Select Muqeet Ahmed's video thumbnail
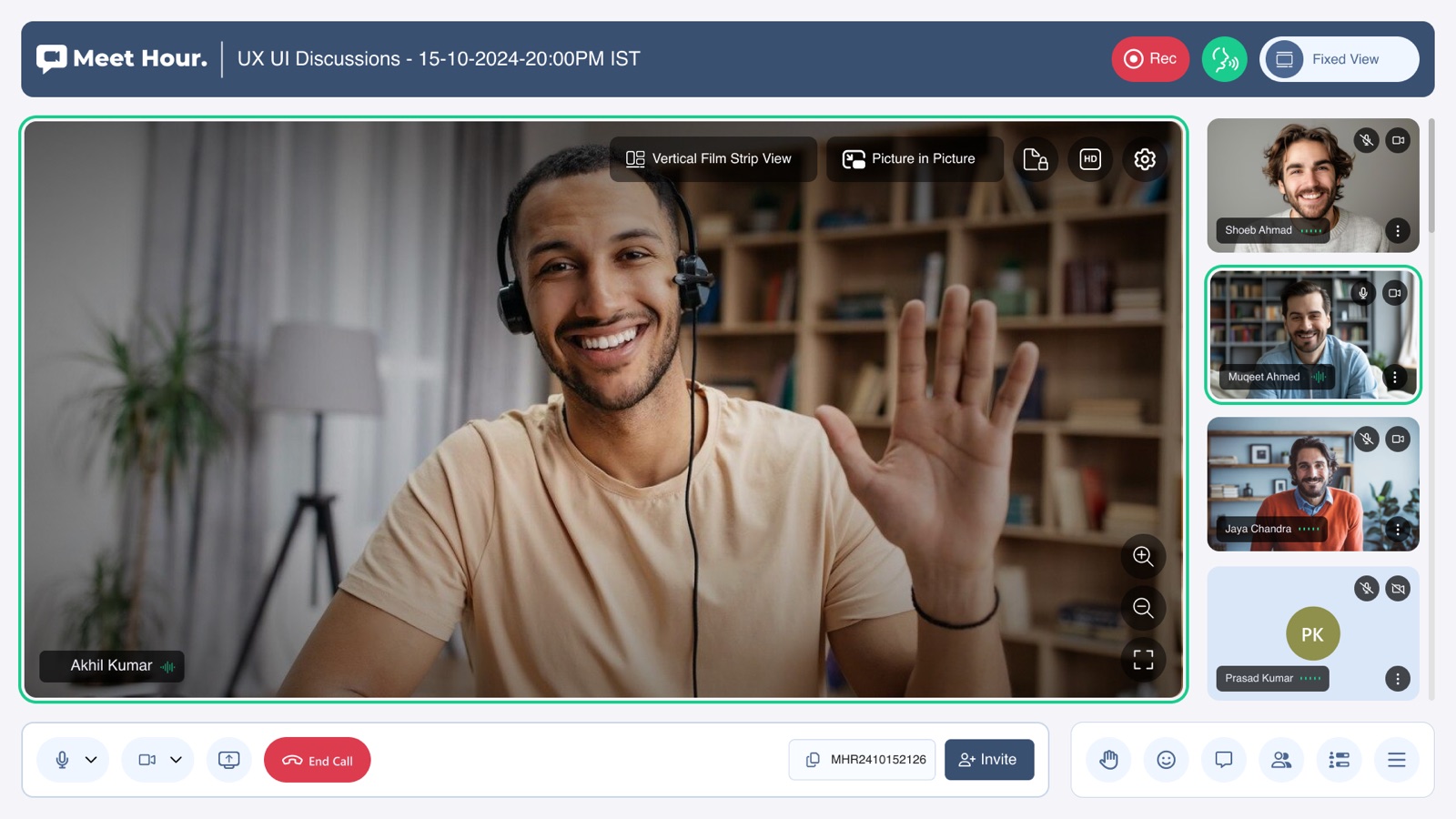The width and height of the screenshot is (1456, 819). 1313,335
